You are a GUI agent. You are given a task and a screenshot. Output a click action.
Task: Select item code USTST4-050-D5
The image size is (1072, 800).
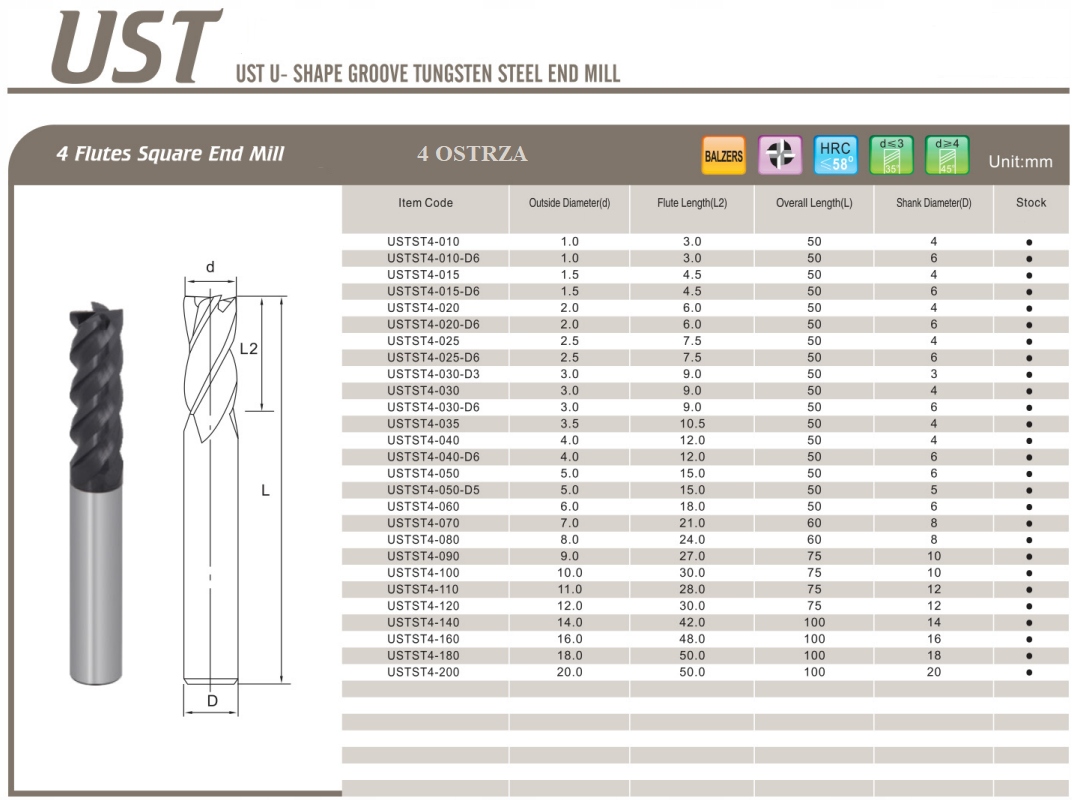pyautogui.click(x=433, y=490)
